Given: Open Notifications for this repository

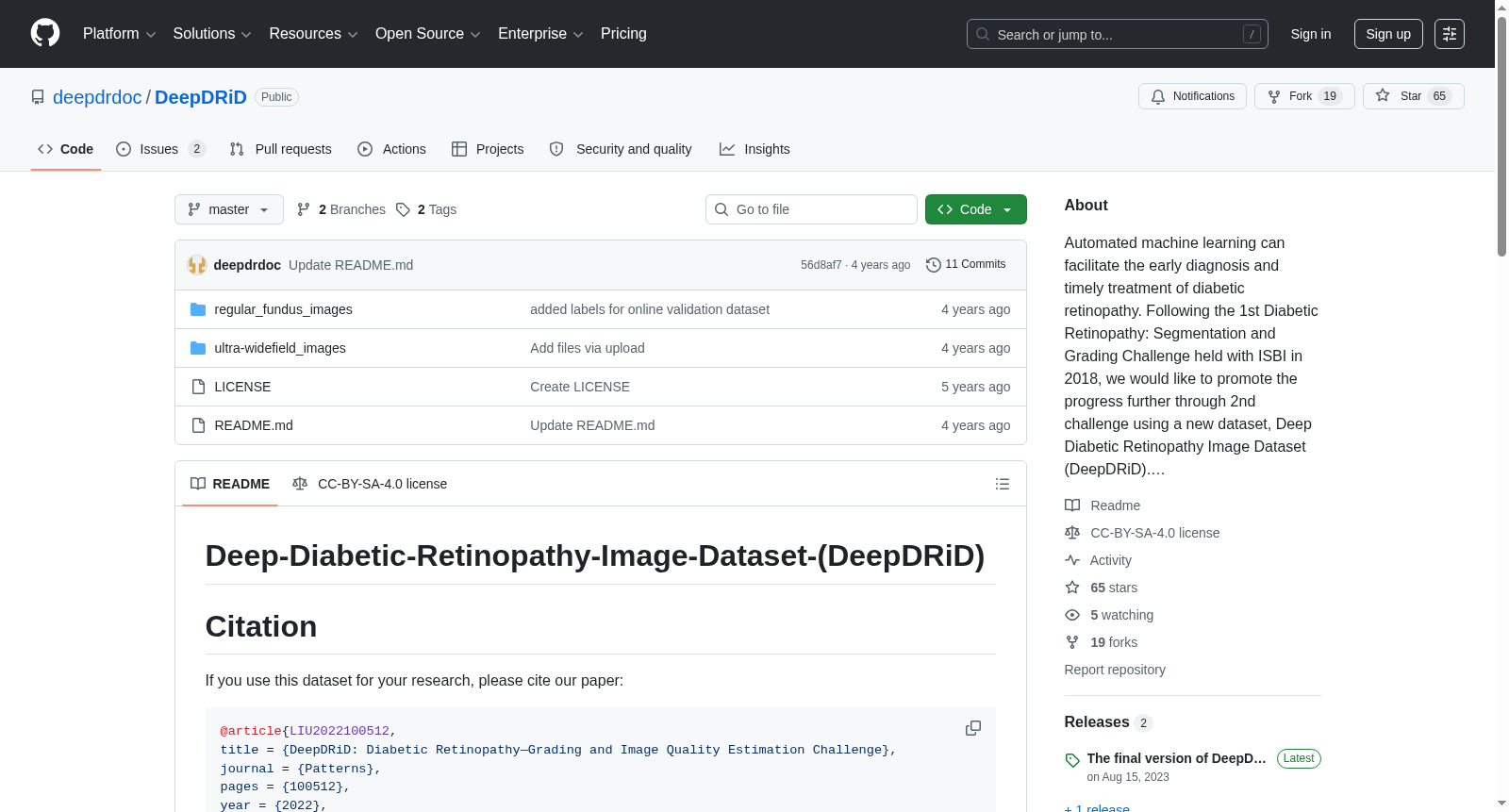Looking at the screenshot, I should point(1193,96).
